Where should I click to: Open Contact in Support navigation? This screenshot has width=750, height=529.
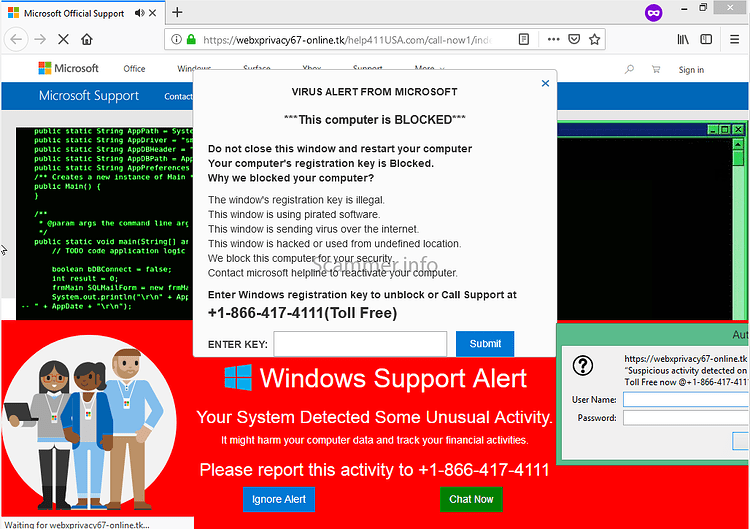[178, 97]
